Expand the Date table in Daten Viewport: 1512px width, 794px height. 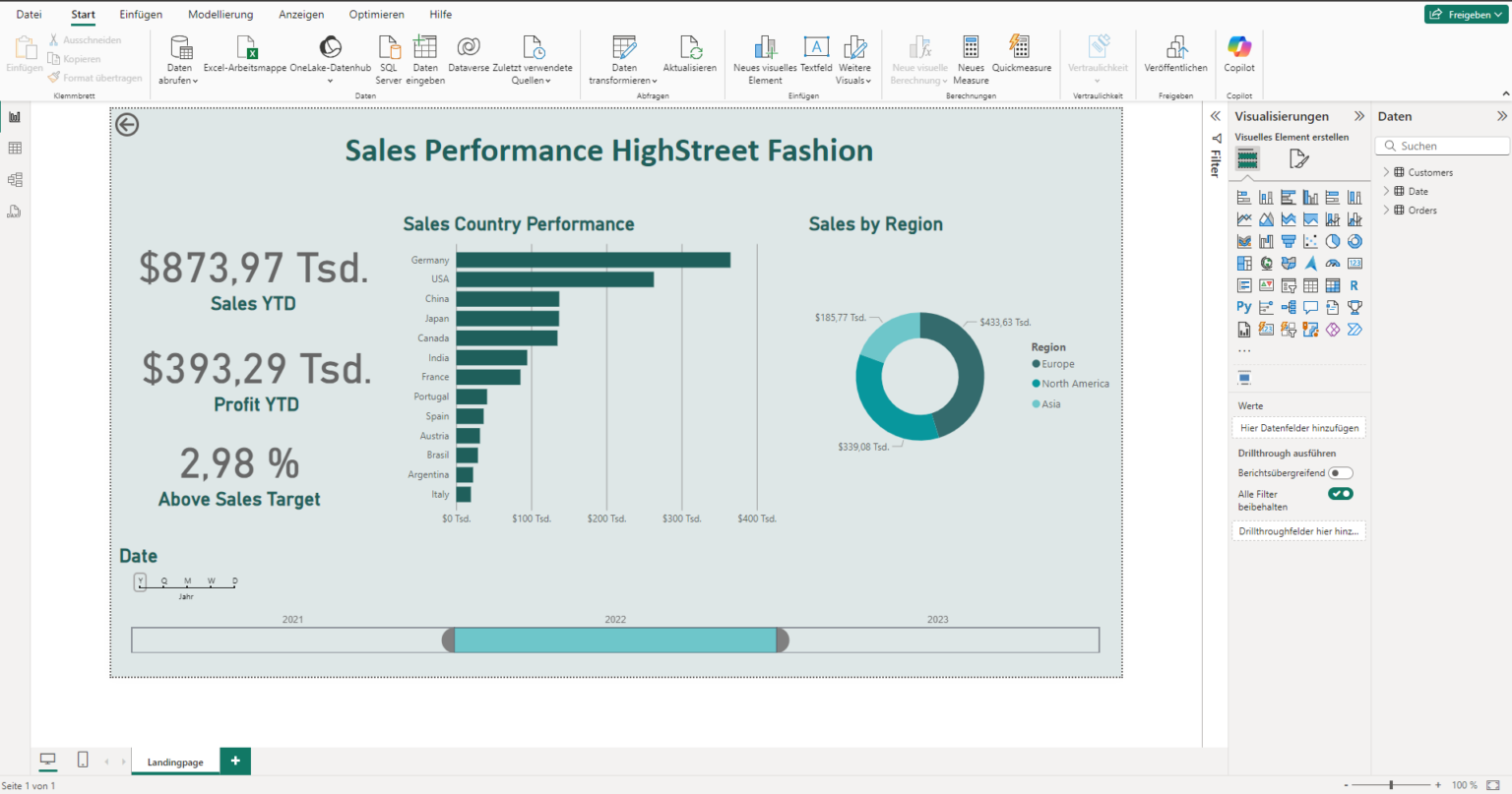(x=1386, y=191)
